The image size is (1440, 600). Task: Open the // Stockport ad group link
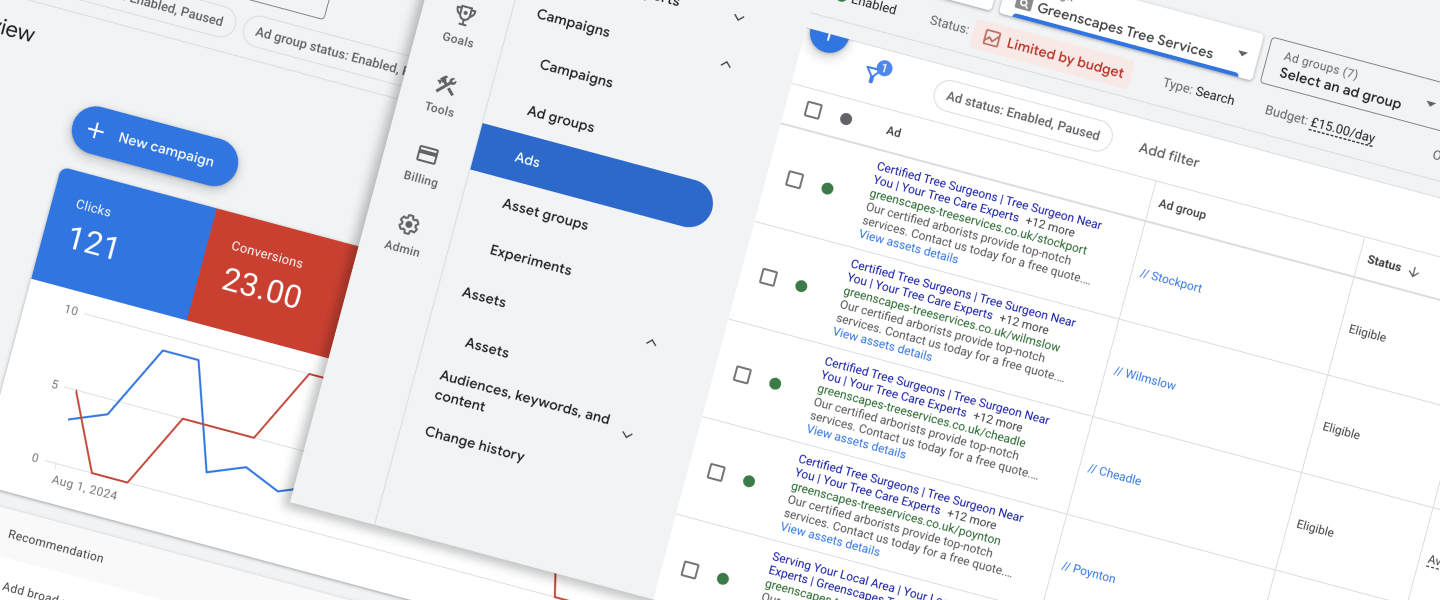tap(1171, 280)
